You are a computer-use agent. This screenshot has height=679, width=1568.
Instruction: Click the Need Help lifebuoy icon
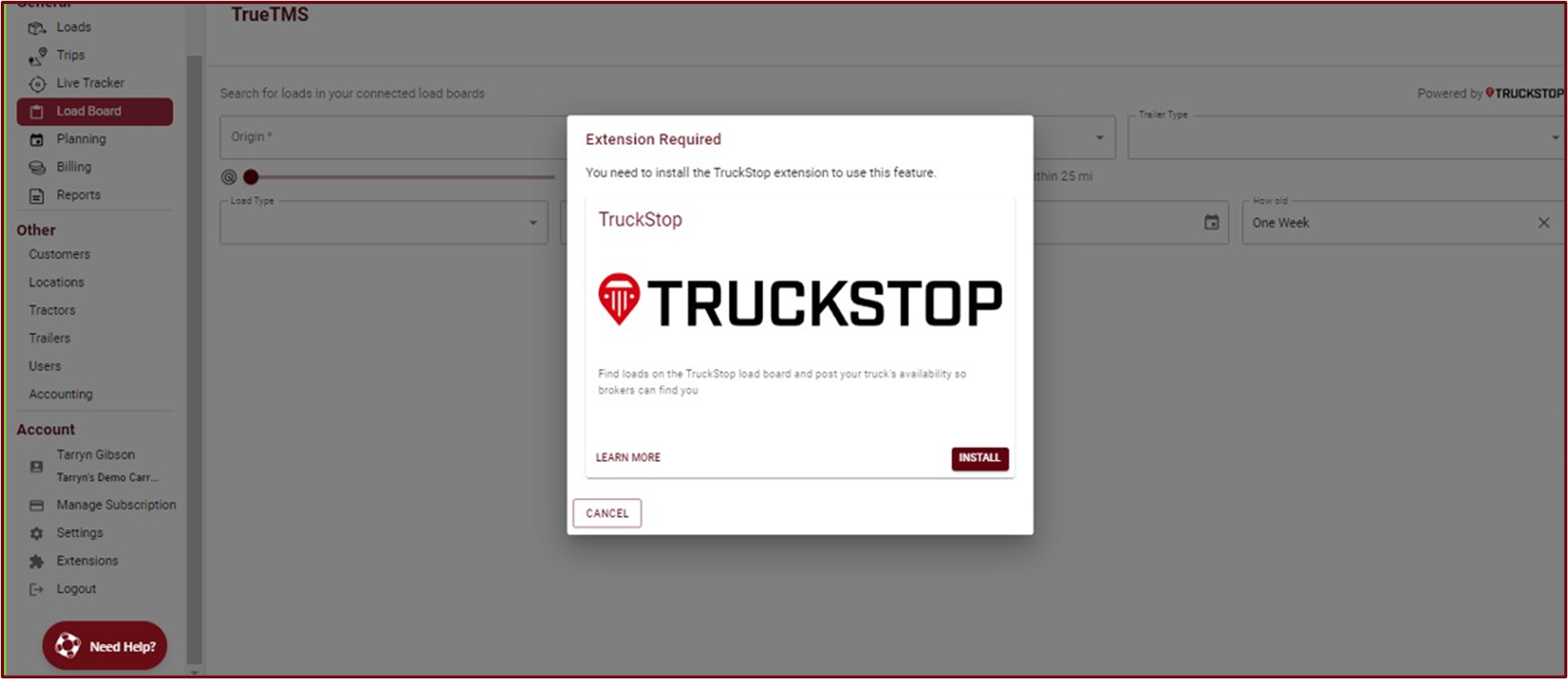tap(68, 646)
